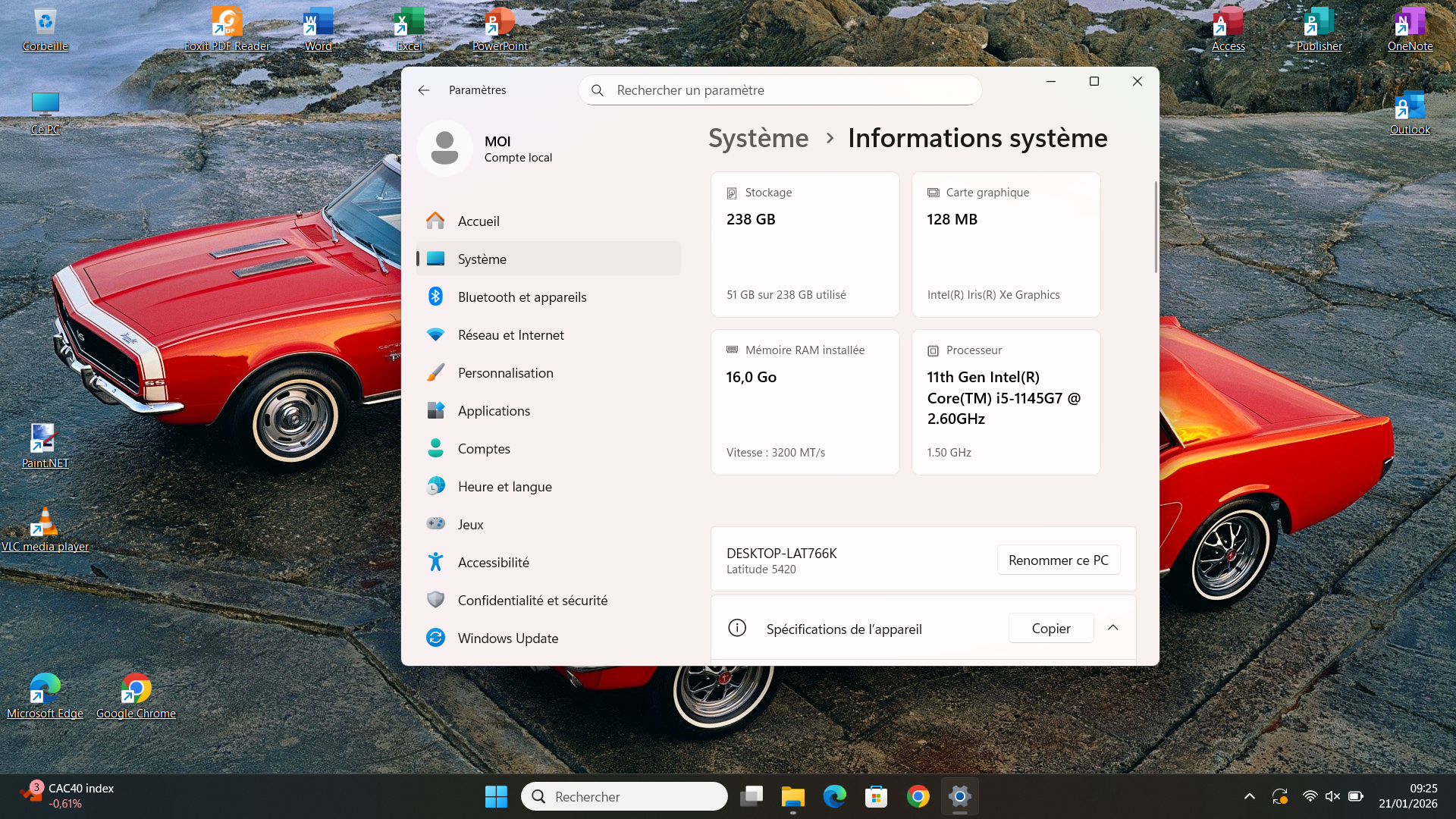Open the PowerPoint desktop shortcut
This screenshot has height=819, width=1456.
click(500, 29)
